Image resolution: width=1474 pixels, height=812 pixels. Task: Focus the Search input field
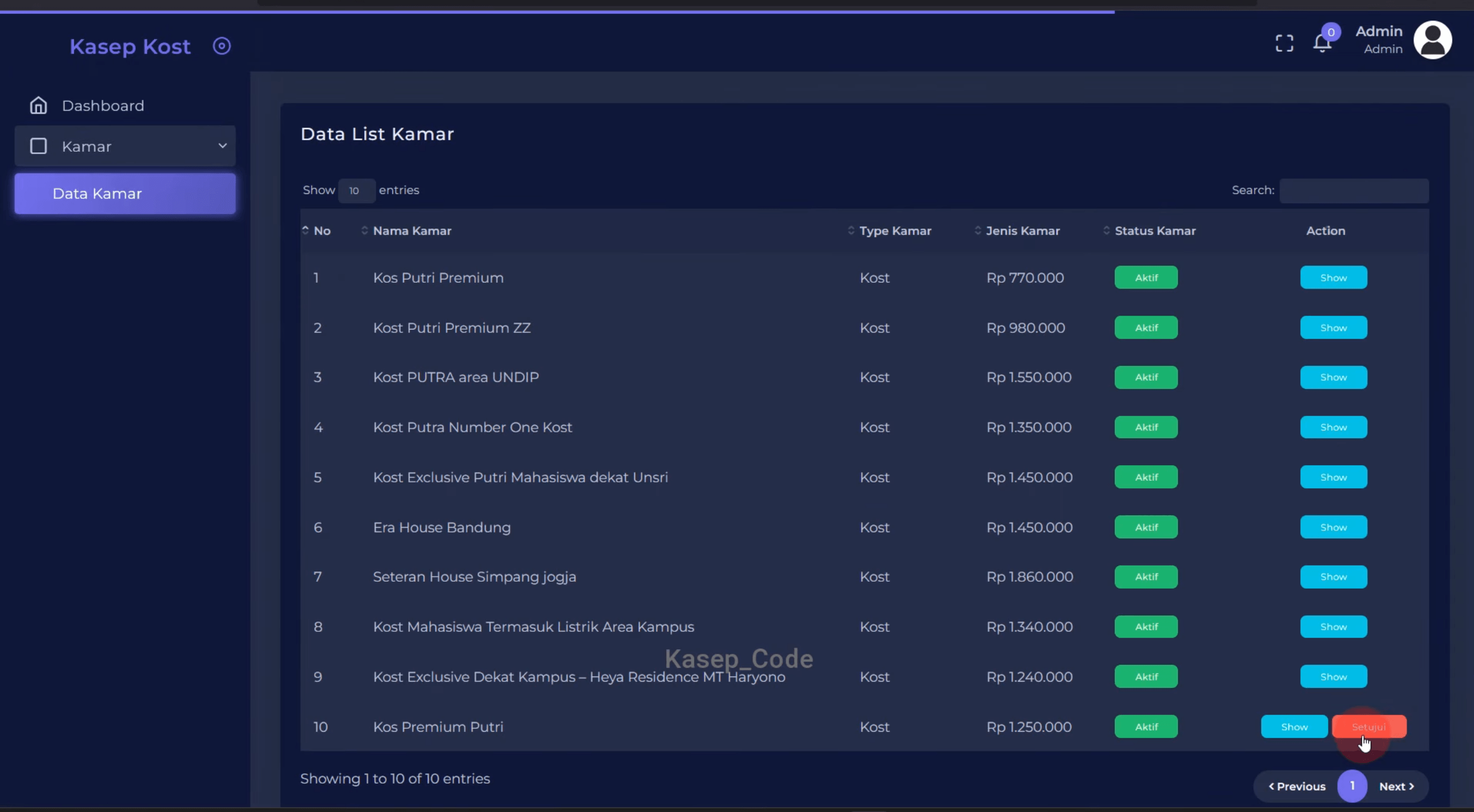pyautogui.click(x=1354, y=190)
